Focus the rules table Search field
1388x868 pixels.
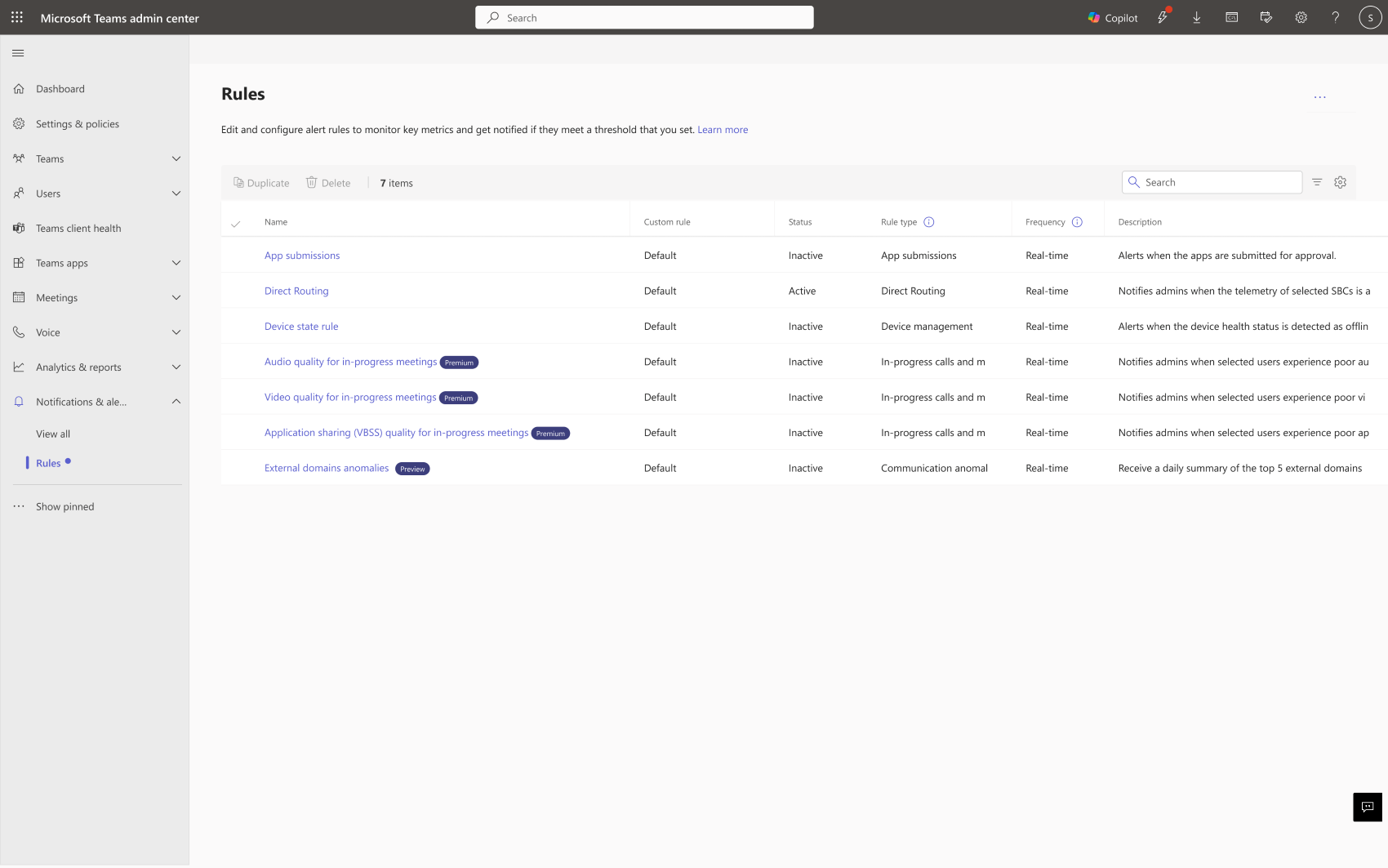(x=1212, y=182)
